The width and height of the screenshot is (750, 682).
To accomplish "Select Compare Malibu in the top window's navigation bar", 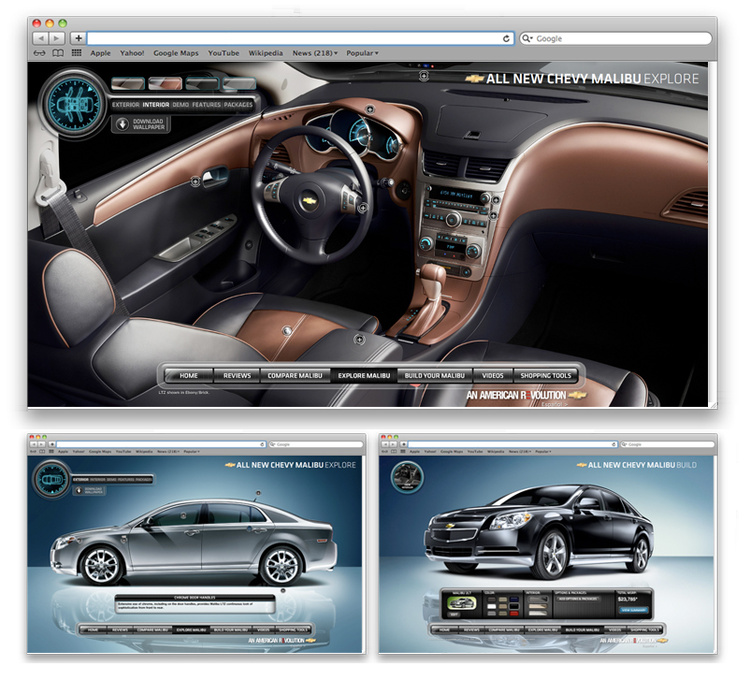I will click(x=295, y=375).
